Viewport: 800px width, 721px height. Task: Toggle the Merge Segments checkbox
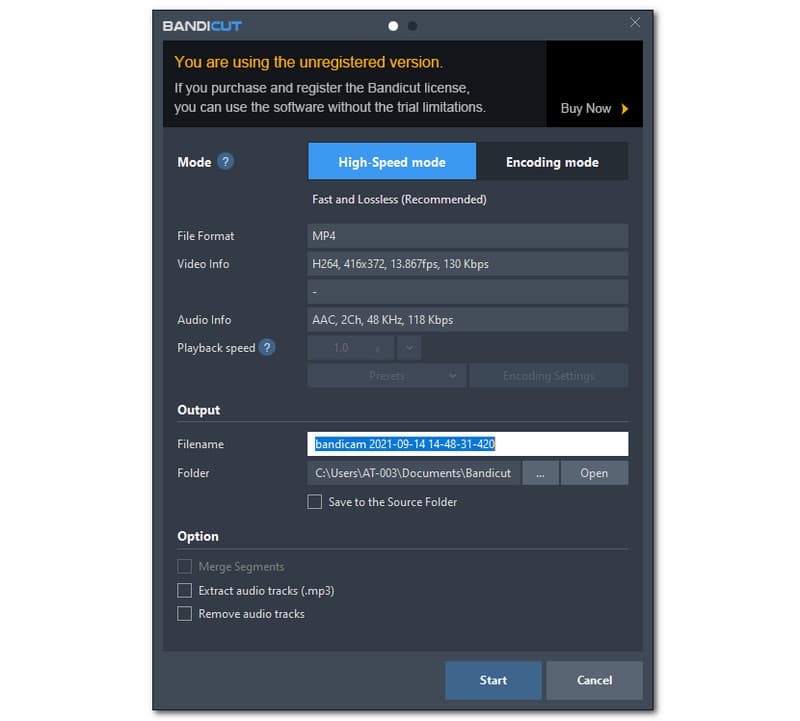pyautogui.click(x=185, y=566)
